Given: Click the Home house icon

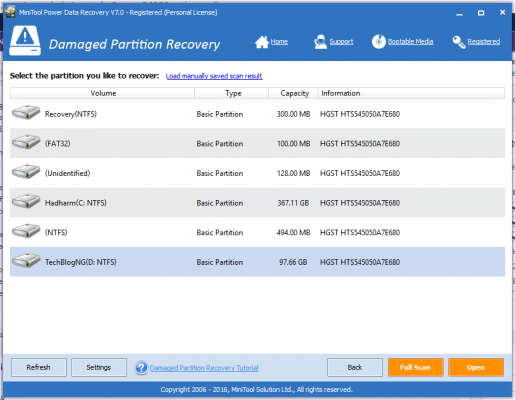Looking at the screenshot, I should pos(262,42).
